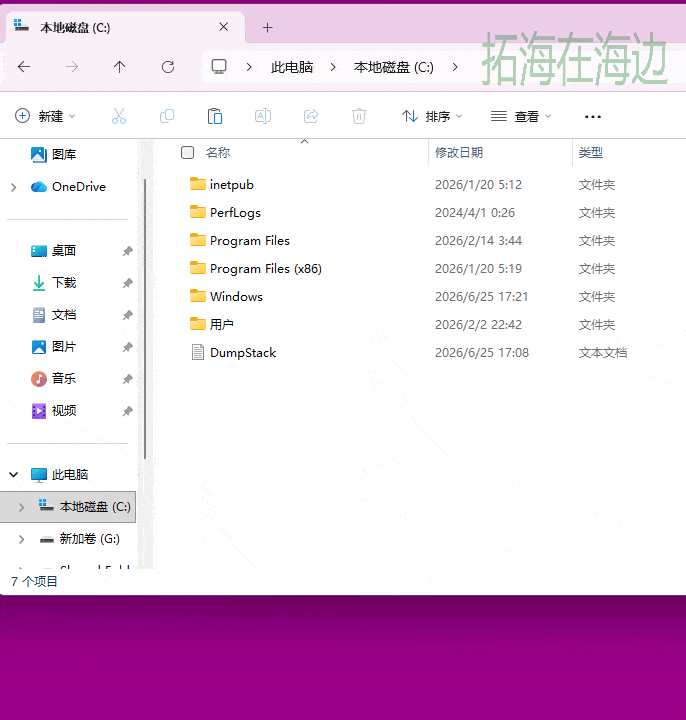This screenshot has height=720, width=686.
Task: Click 此电脑 in the address breadcrumb
Action: pos(292,68)
